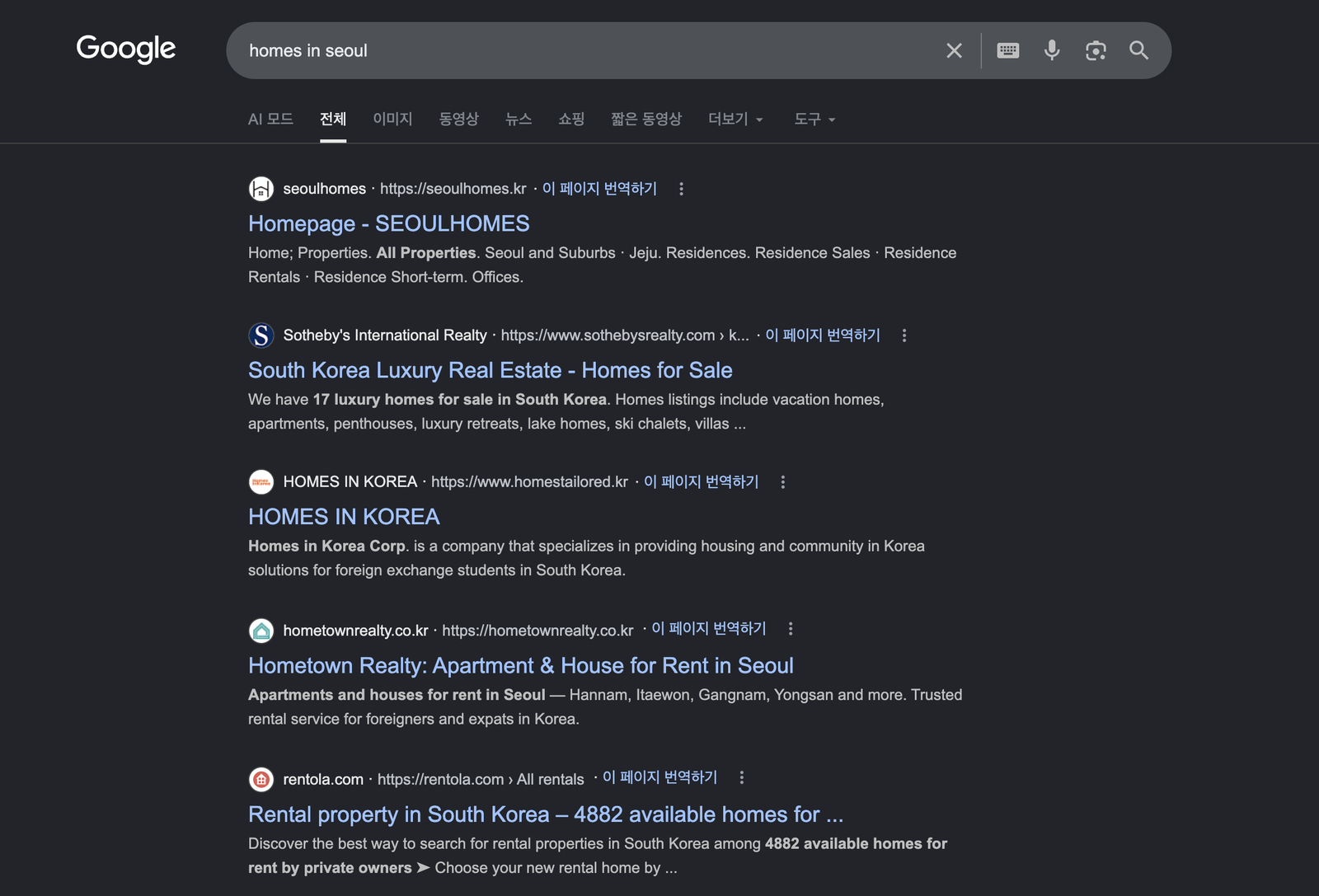Click the 'All Properties' snippet text
This screenshot has height=896, width=1319.
coord(426,253)
